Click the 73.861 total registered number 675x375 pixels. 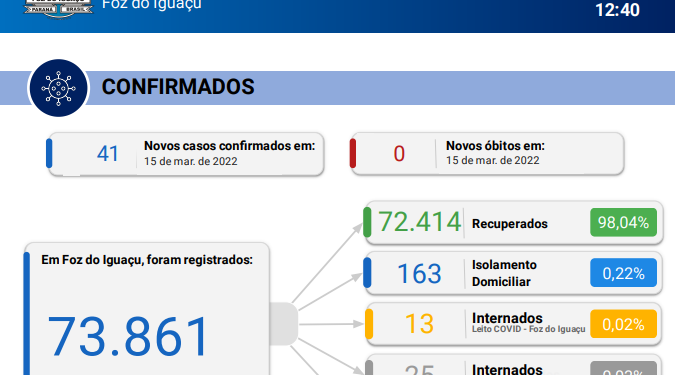tap(128, 337)
